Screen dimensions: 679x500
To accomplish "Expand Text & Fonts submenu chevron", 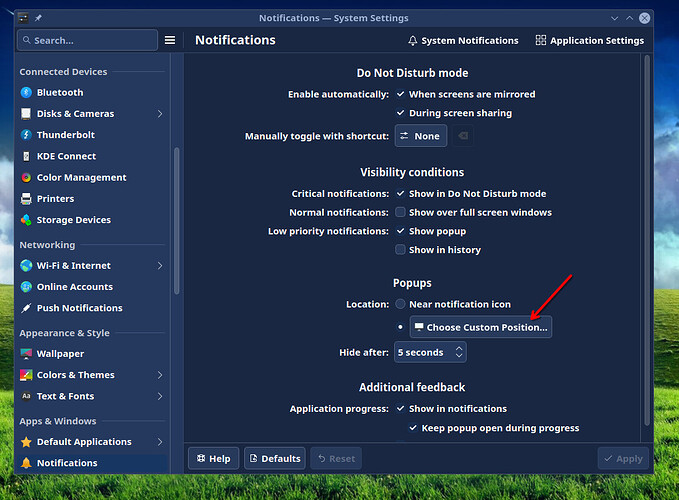I will coord(160,396).
